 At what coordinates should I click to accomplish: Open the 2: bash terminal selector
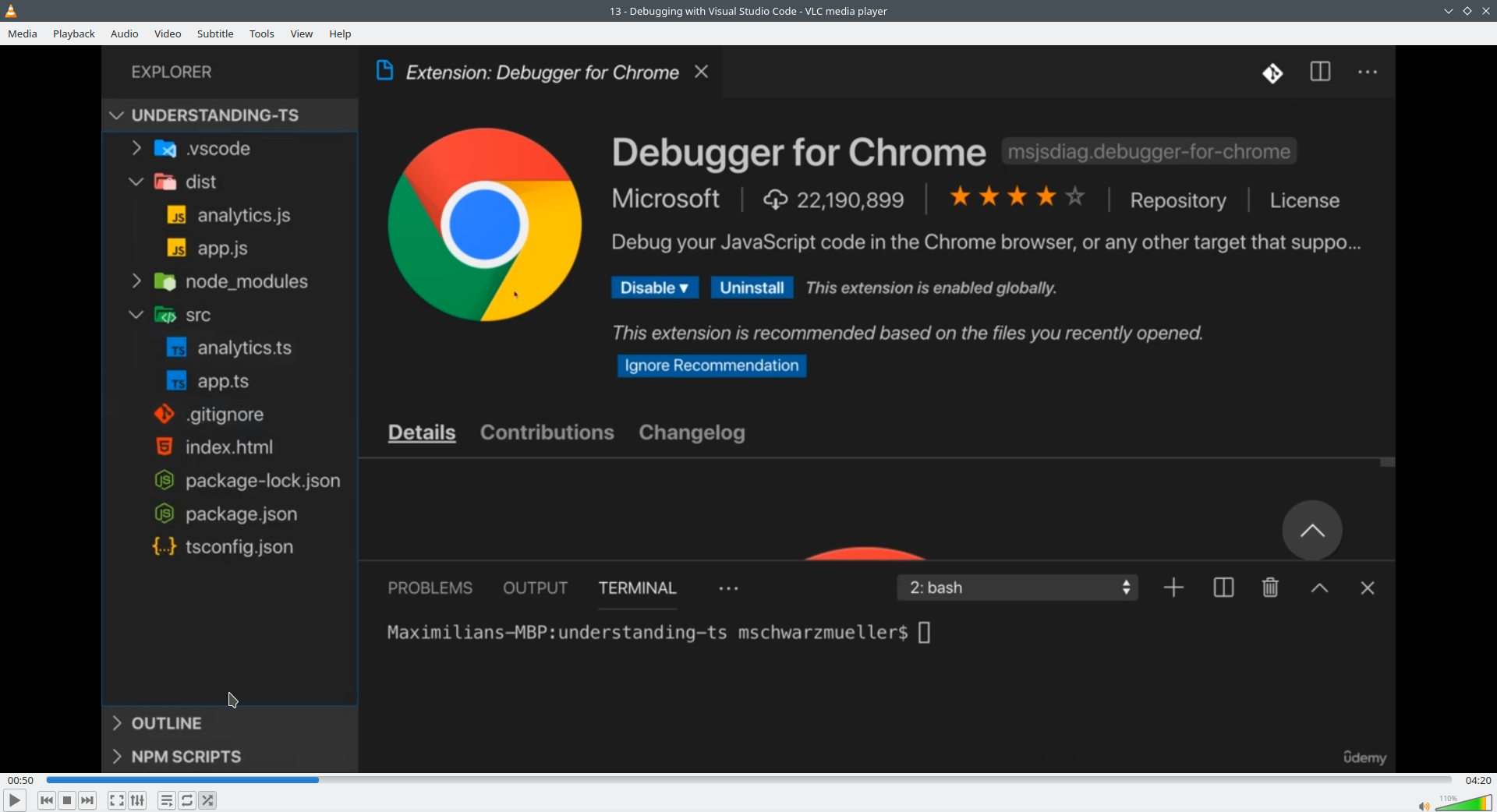click(1017, 588)
